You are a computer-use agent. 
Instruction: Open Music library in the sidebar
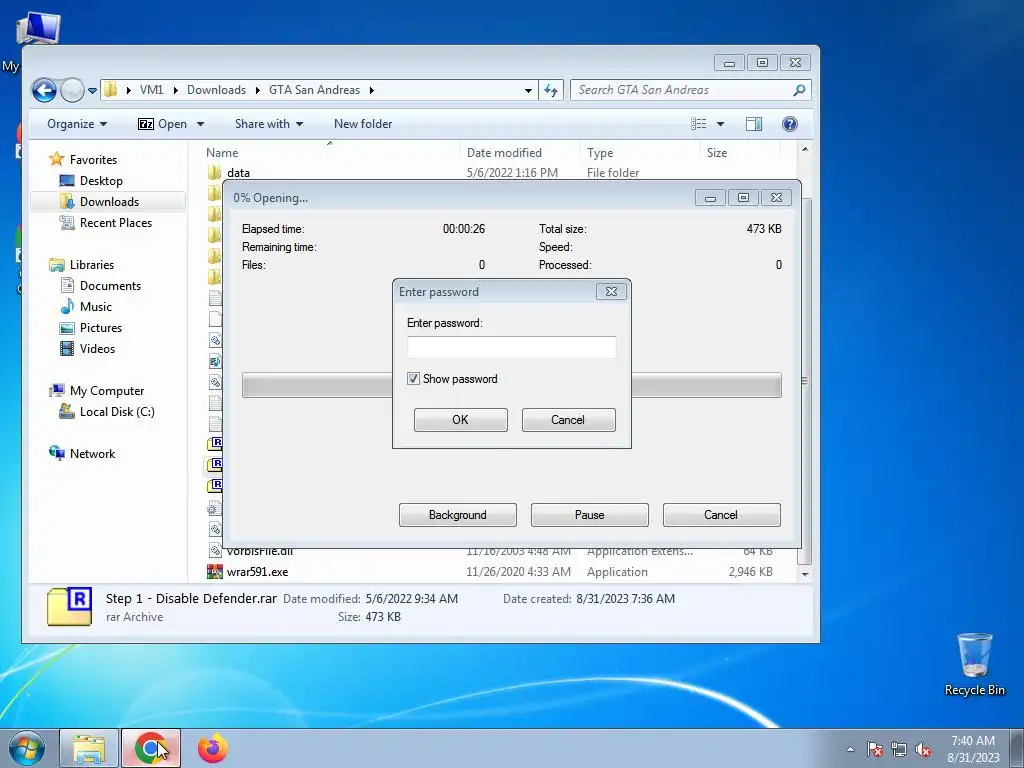point(95,306)
